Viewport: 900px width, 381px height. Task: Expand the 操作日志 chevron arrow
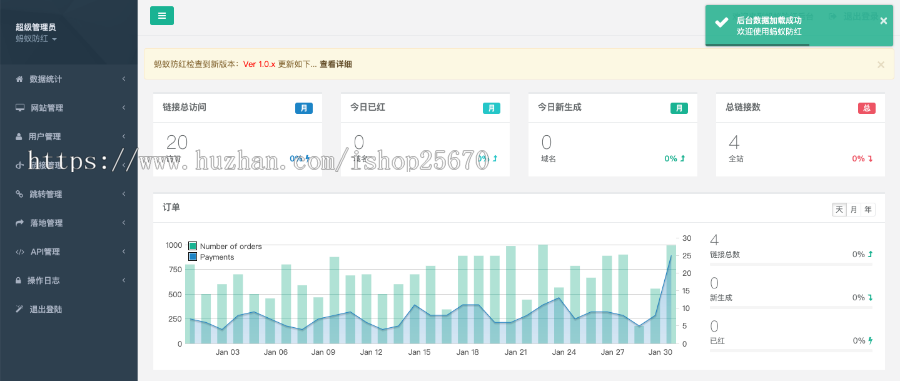(x=123, y=280)
